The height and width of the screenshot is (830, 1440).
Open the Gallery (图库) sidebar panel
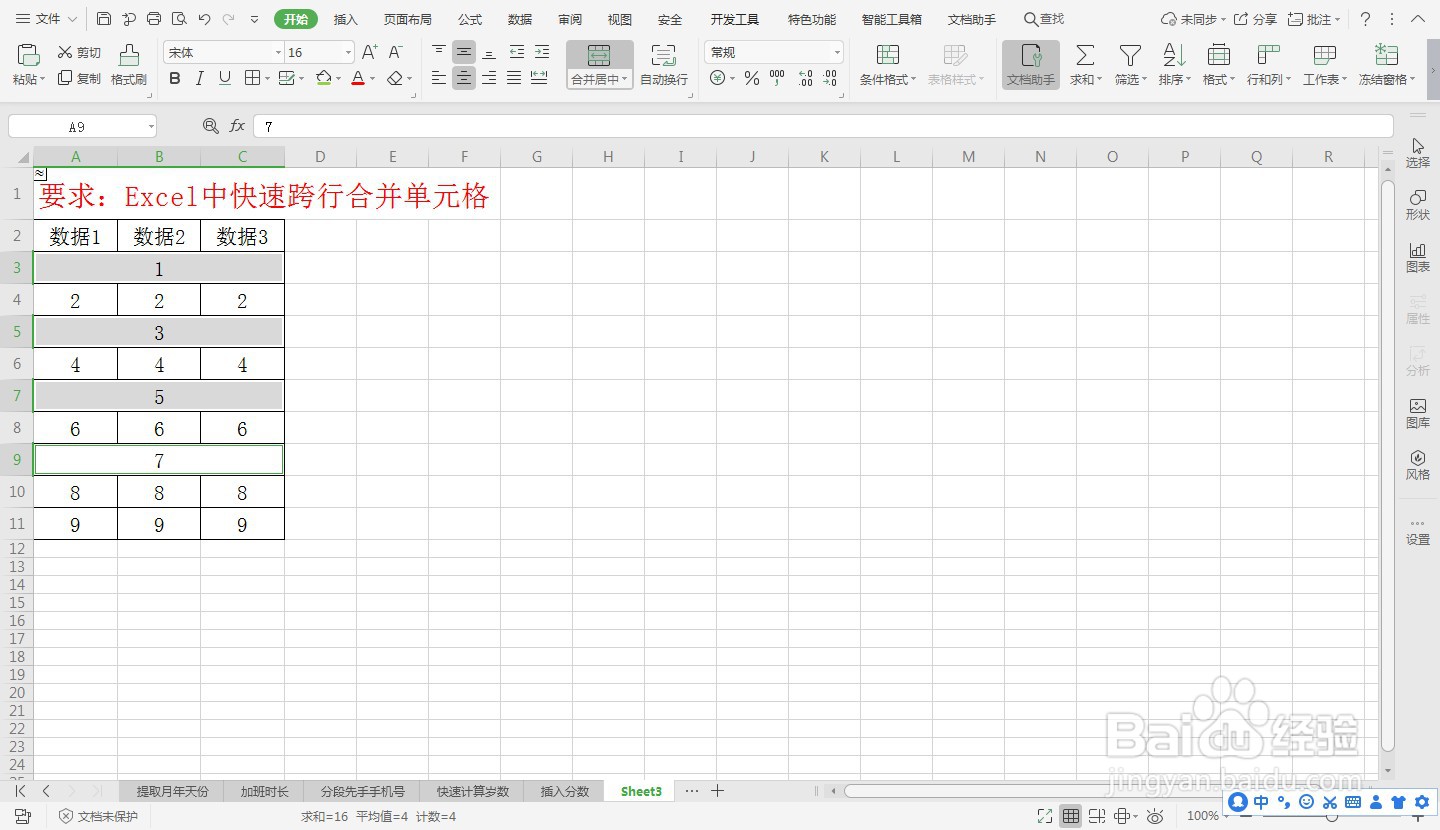1417,412
